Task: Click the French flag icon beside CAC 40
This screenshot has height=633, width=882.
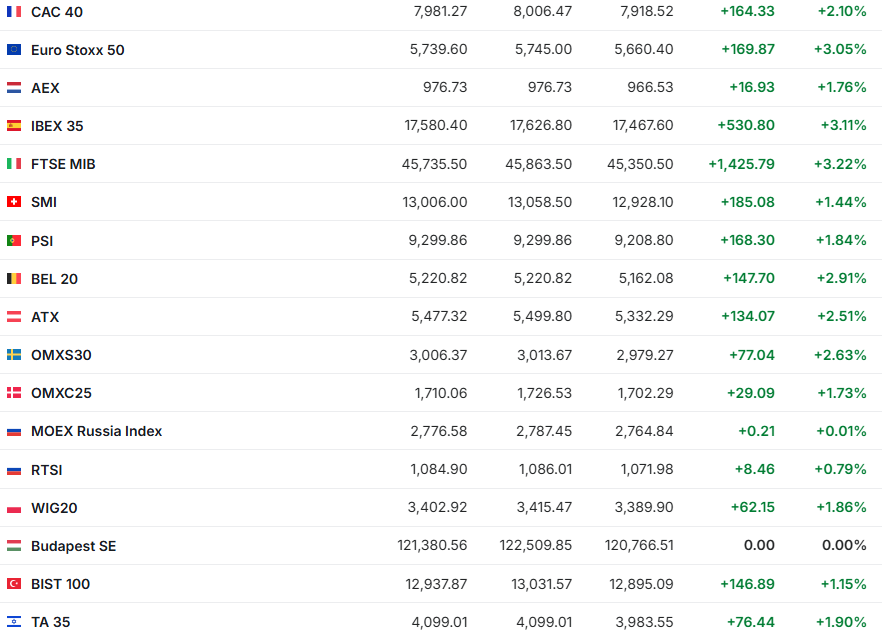Action: (14, 12)
